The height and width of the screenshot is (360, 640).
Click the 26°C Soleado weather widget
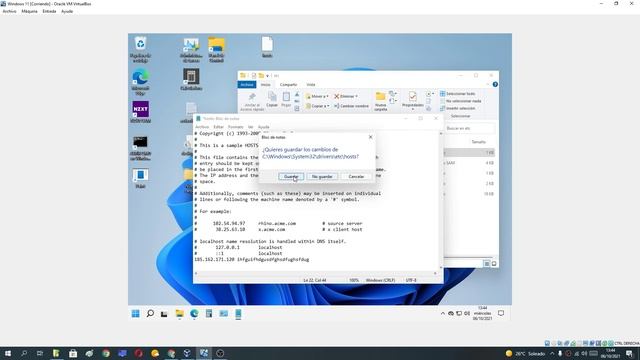[x=525, y=353]
